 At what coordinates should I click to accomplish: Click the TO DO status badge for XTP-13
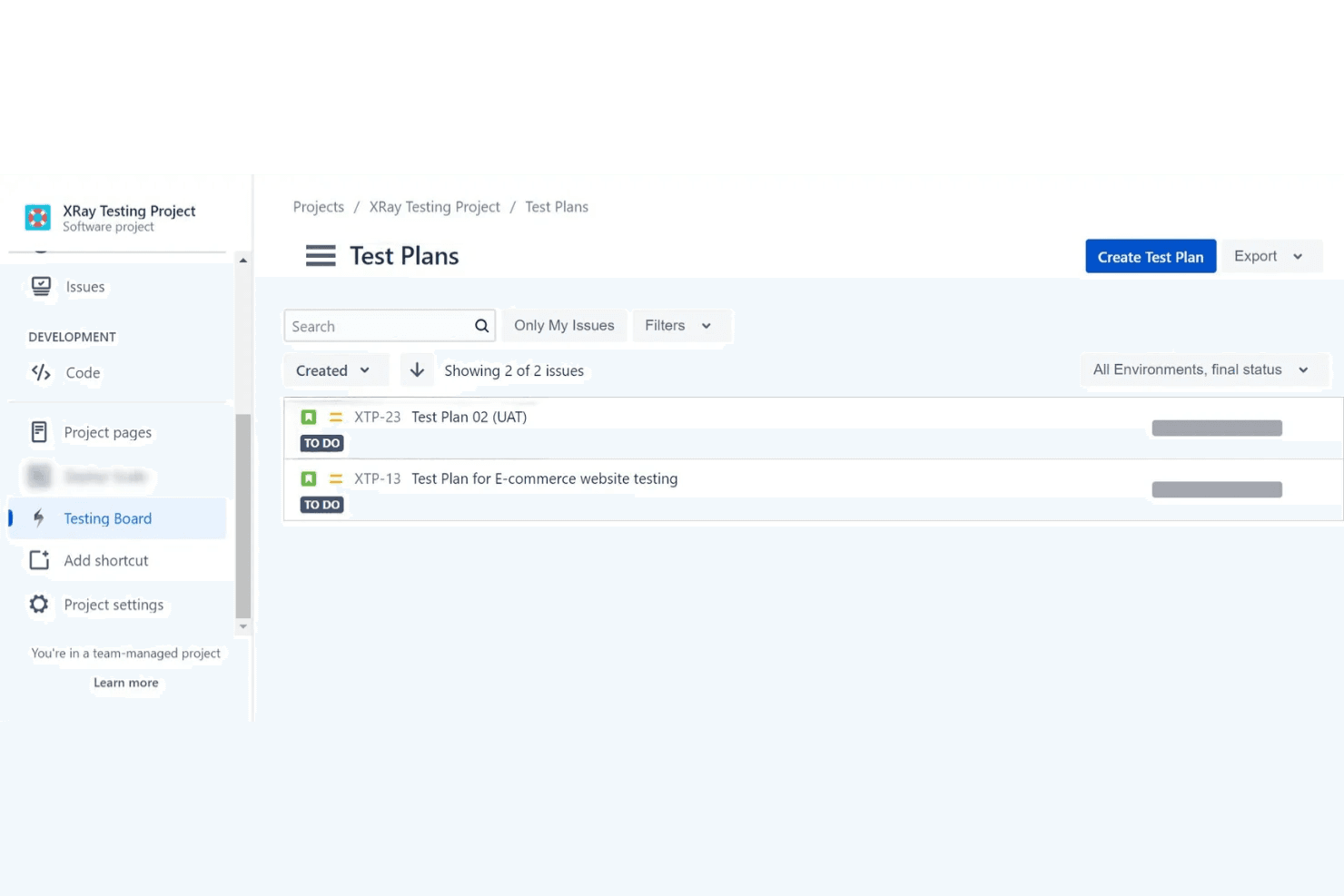click(x=322, y=505)
